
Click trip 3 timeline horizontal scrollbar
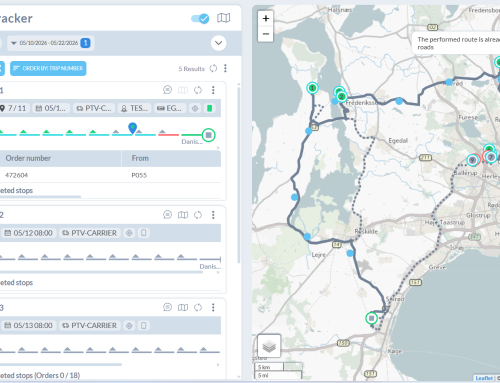[x=61, y=364]
